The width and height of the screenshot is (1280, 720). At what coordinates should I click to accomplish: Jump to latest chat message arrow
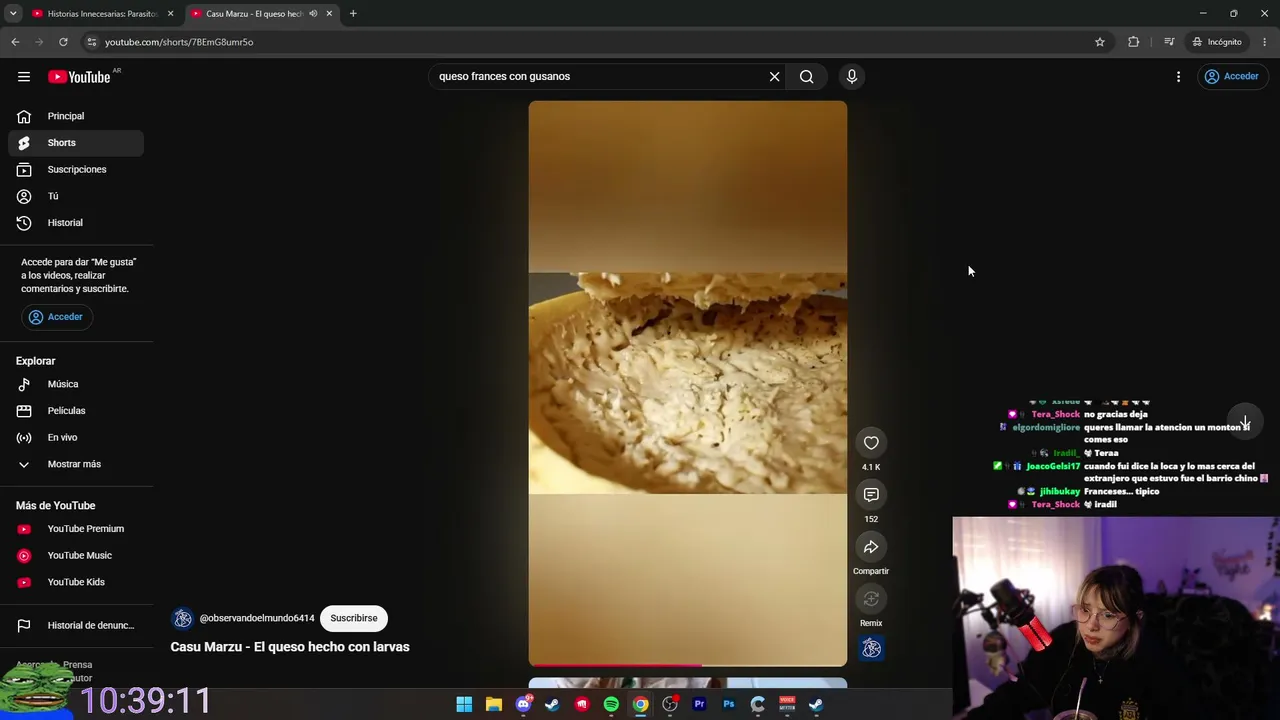pyautogui.click(x=1245, y=421)
